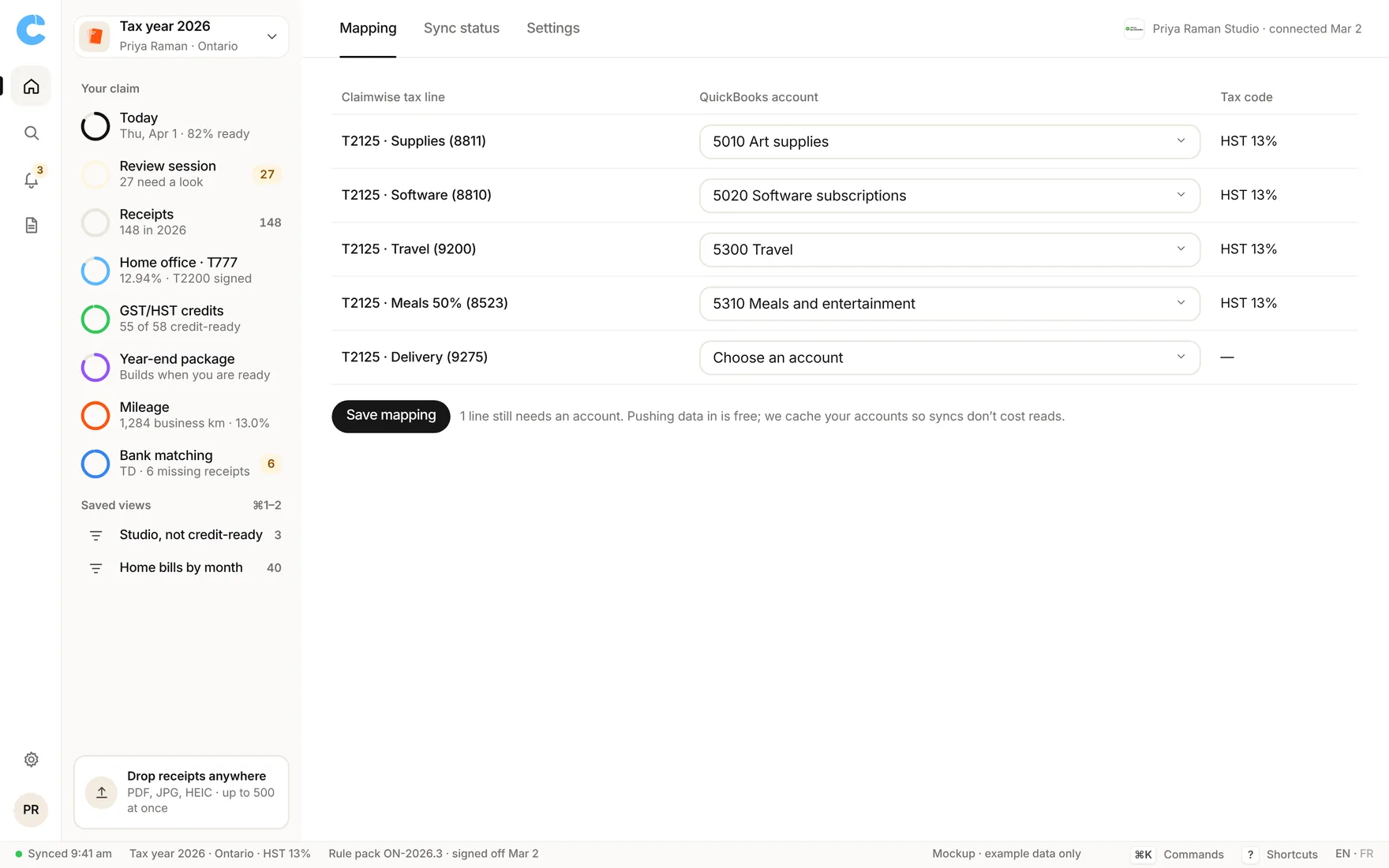Image resolution: width=1389 pixels, height=868 pixels.
Task: Open the settings gear icon
Action: [x=31, y=759]
